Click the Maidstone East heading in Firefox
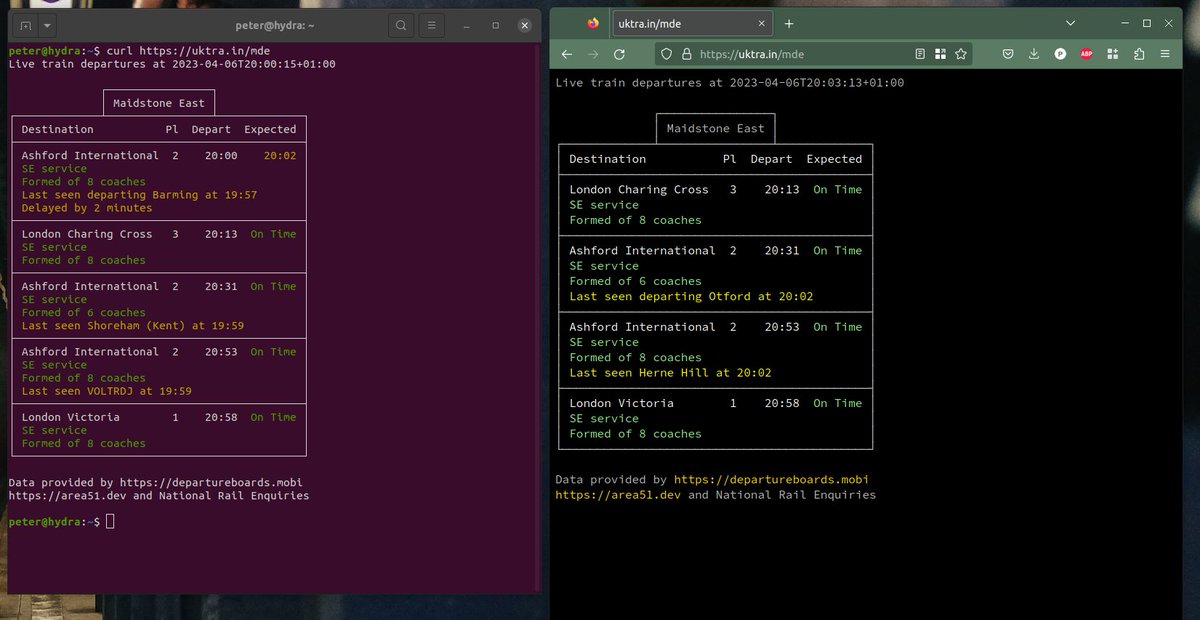This screenshot has width=1200, height=620. tap(715, 129)
